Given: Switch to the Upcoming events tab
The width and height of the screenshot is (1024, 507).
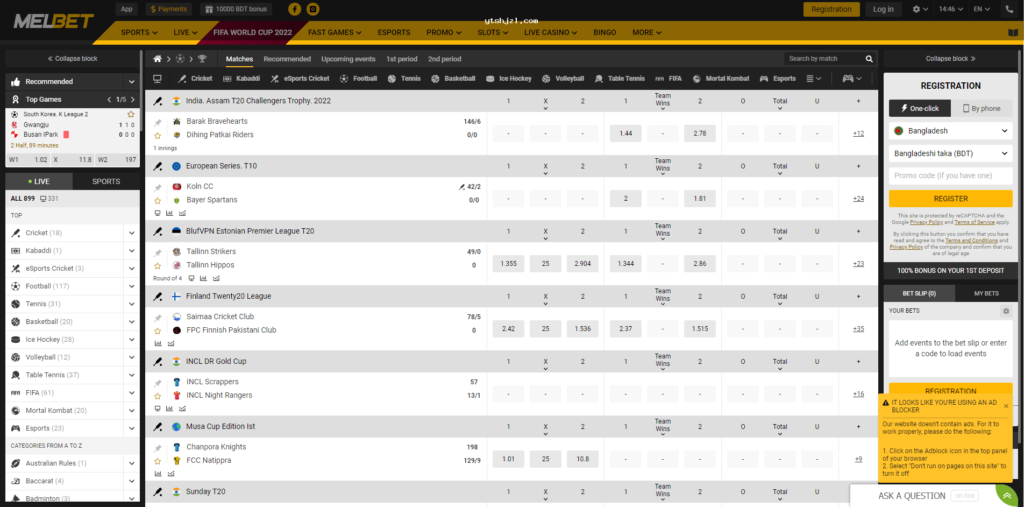Looking at the screenshot, I should point(348,59).
